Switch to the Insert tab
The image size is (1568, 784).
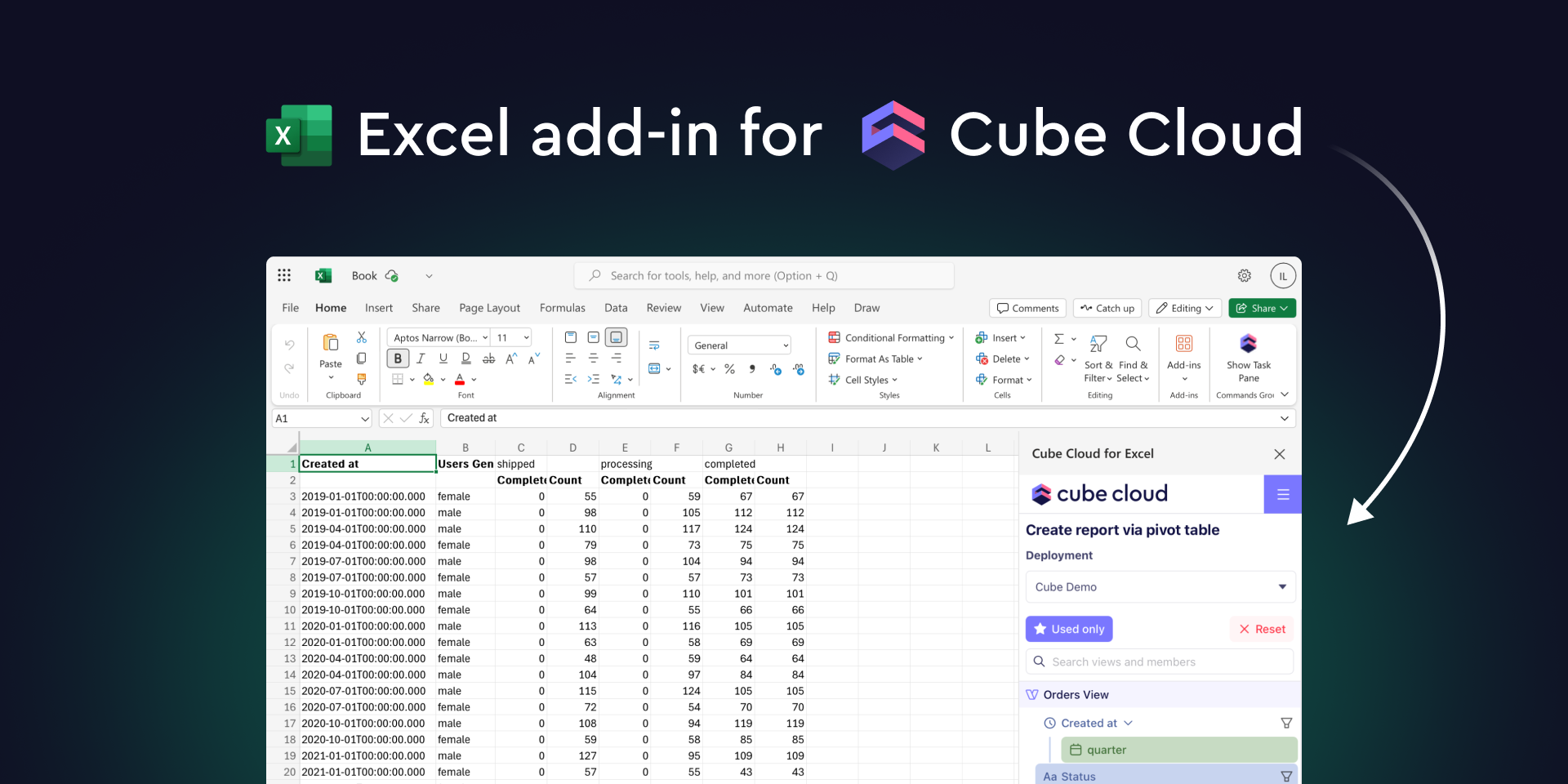point(379,308)
